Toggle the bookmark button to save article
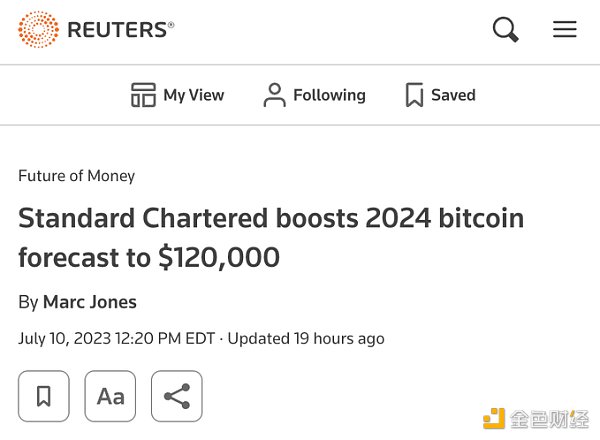 coord(44,396)
